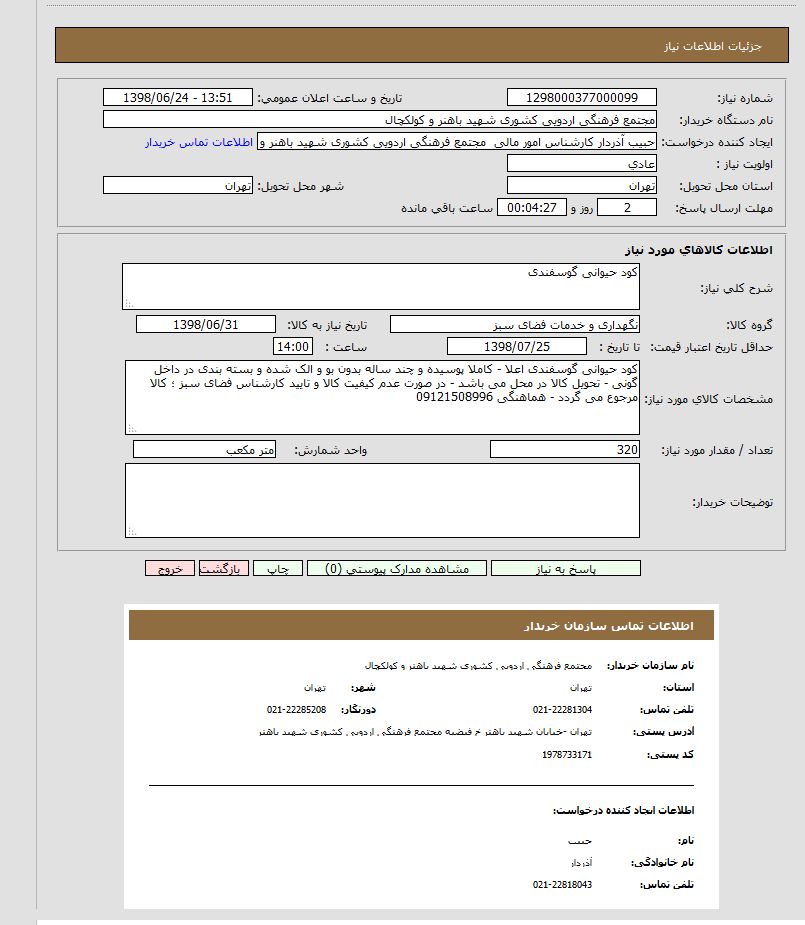The width and height of the screenshot is (805, 925).
Task: Select the priority field showing عادی
Action: coord(581,163)
